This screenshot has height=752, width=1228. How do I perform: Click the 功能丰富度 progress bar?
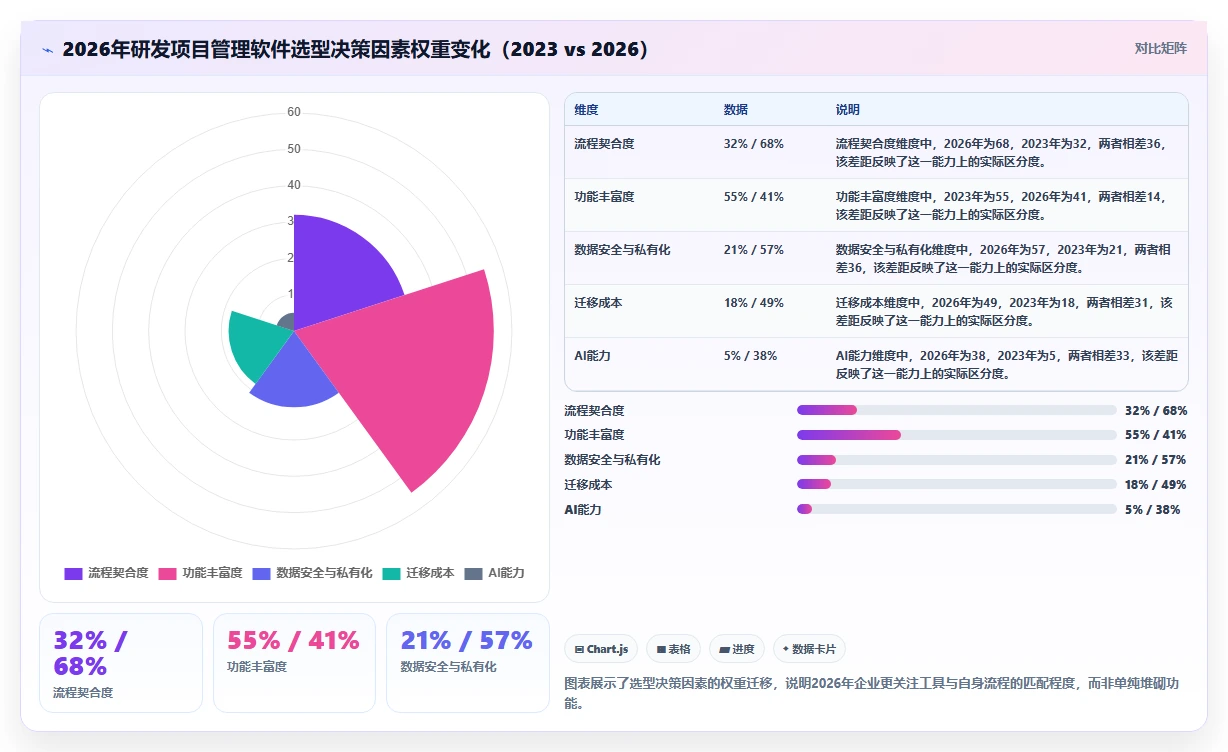pos(956,435)
